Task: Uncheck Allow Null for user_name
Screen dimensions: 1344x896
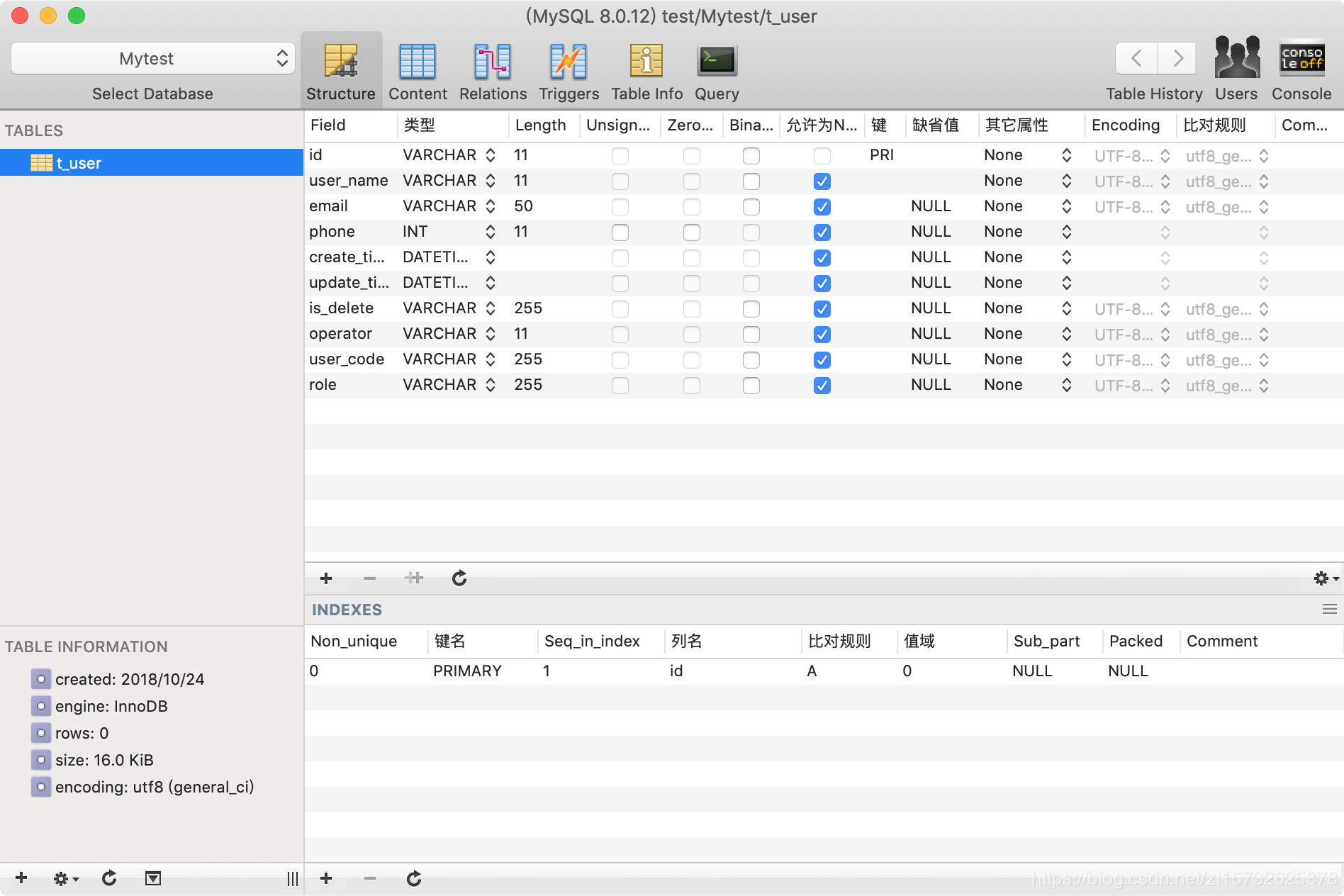Action: pos(822,181)
